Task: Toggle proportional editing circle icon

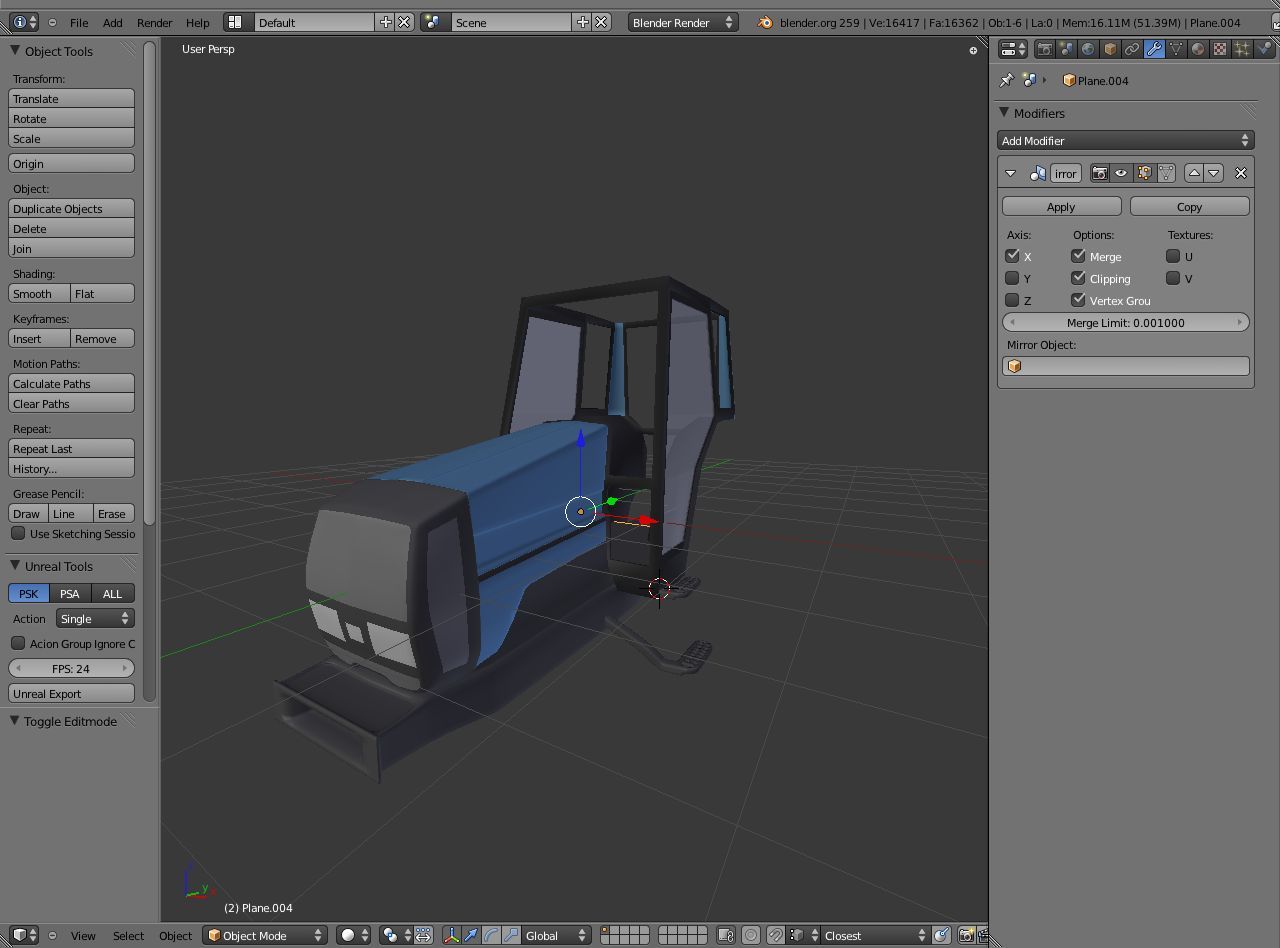Action: coord(751,935)
